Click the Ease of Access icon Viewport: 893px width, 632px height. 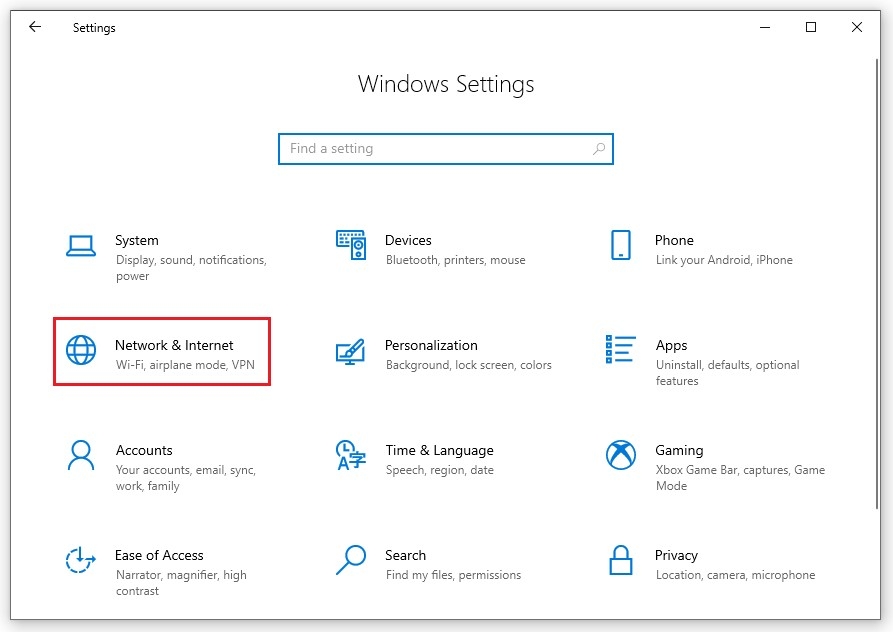tap(80, 560)
